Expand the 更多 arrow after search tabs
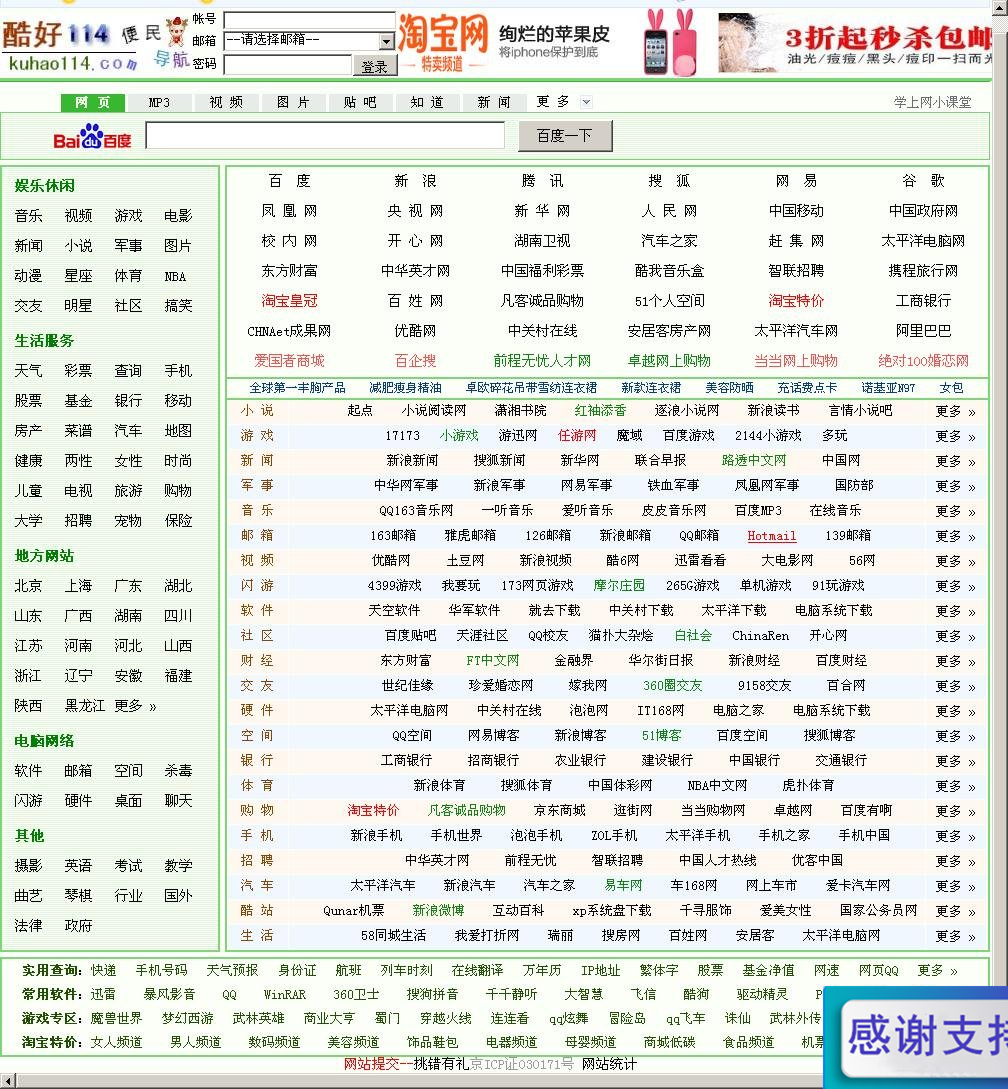1008x1089 pixels. click(x=586, y=102)
